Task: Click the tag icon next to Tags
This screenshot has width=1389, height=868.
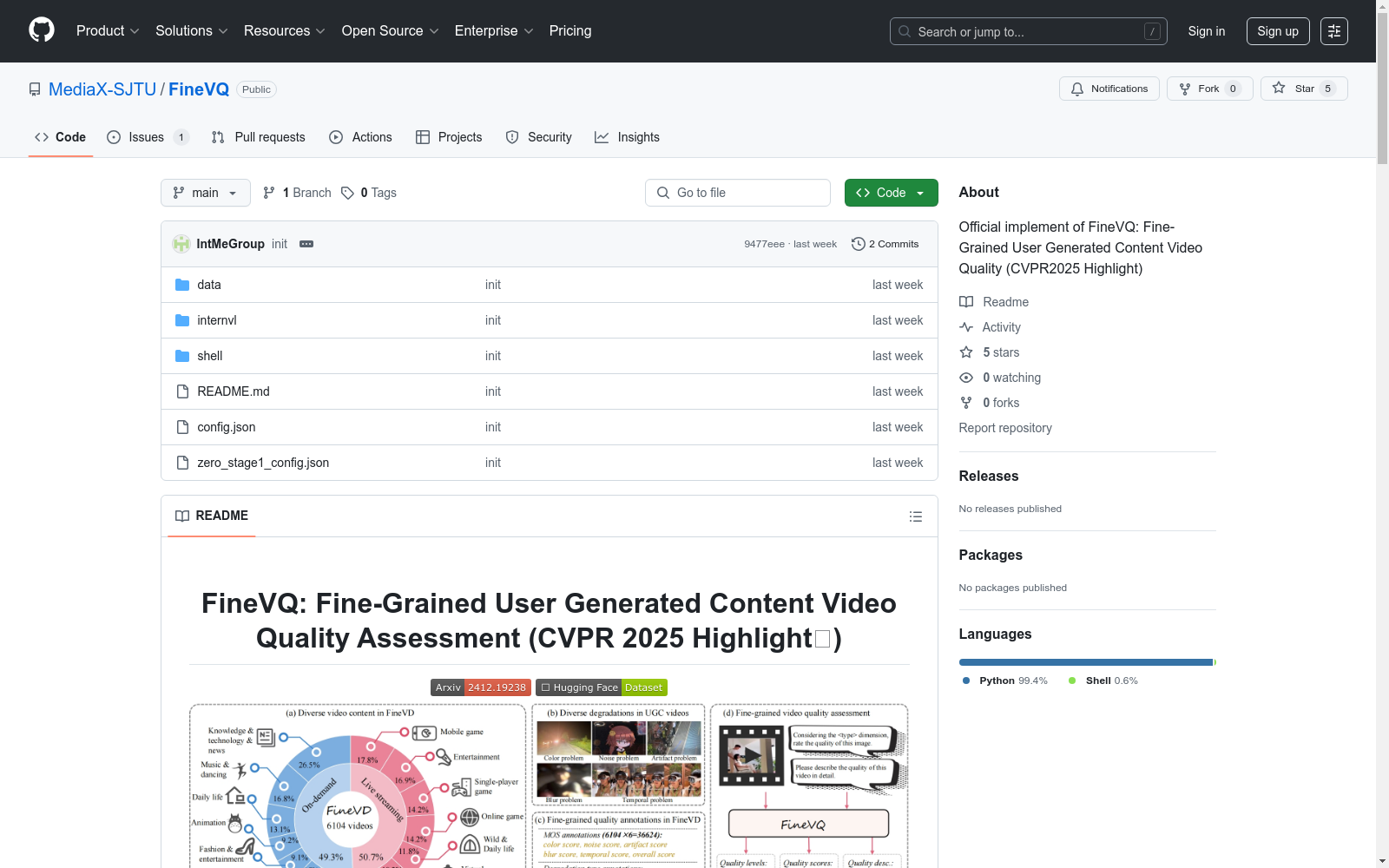Action: tap(347, 193)
